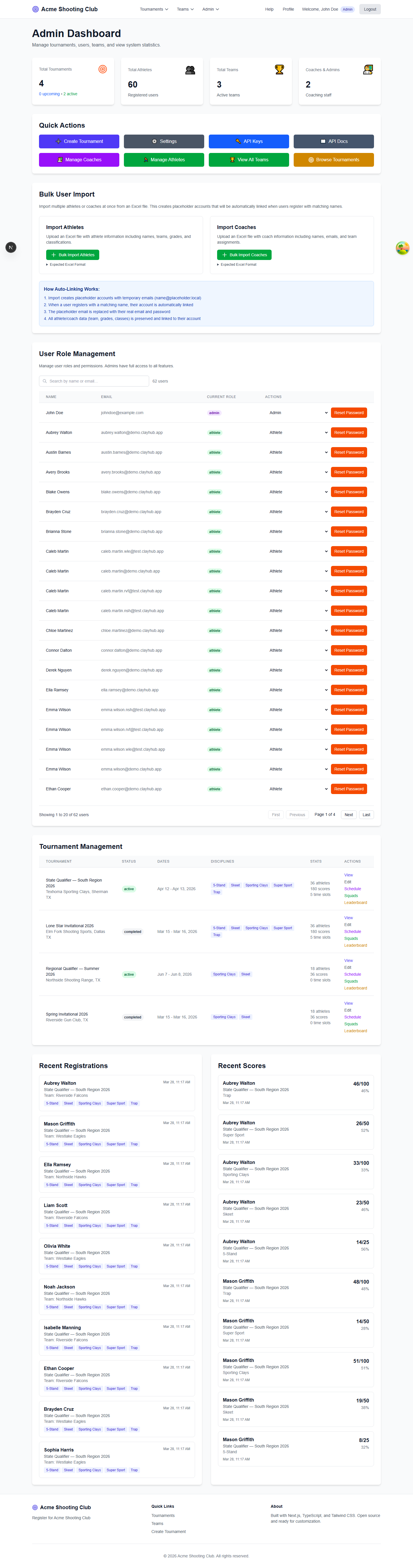This screenshot has width=413, height=1568.
Task: Open the Next.js dev tools N badge
Action: [x=11, y=247]
